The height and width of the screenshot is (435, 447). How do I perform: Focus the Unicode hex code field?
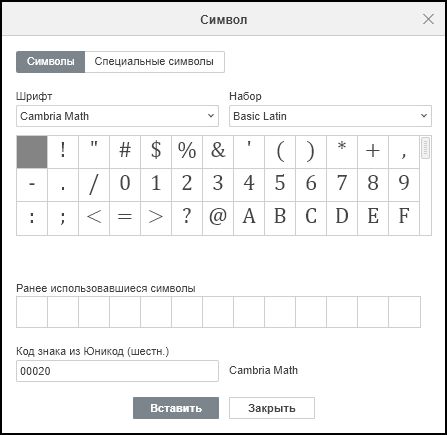click(x=117, y=371)
